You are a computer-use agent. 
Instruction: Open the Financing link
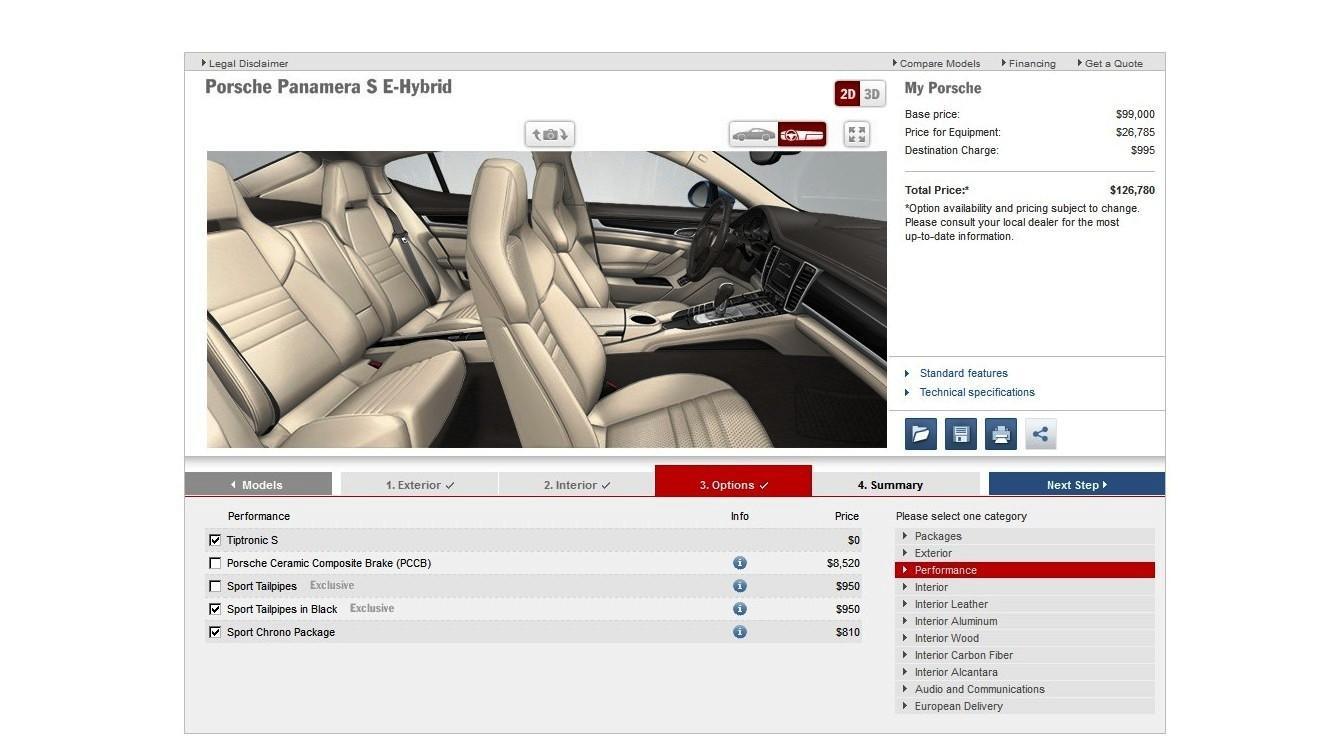tap(1028, 63)
